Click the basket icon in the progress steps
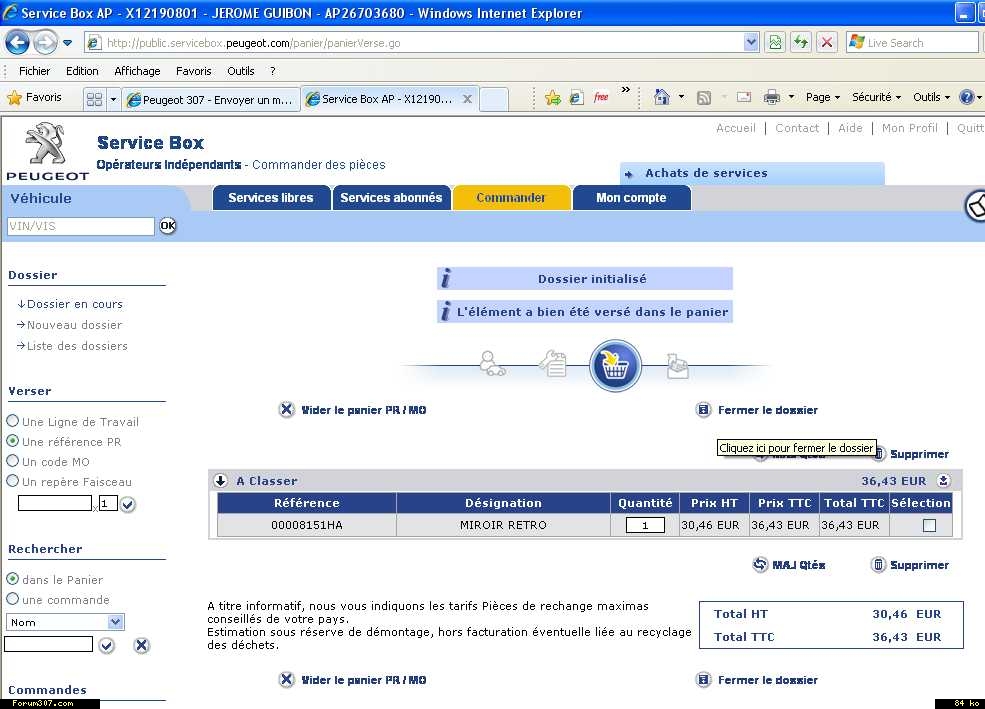This screenshot has height=709, width=985. pyautogui.click(x=615, y=366)
